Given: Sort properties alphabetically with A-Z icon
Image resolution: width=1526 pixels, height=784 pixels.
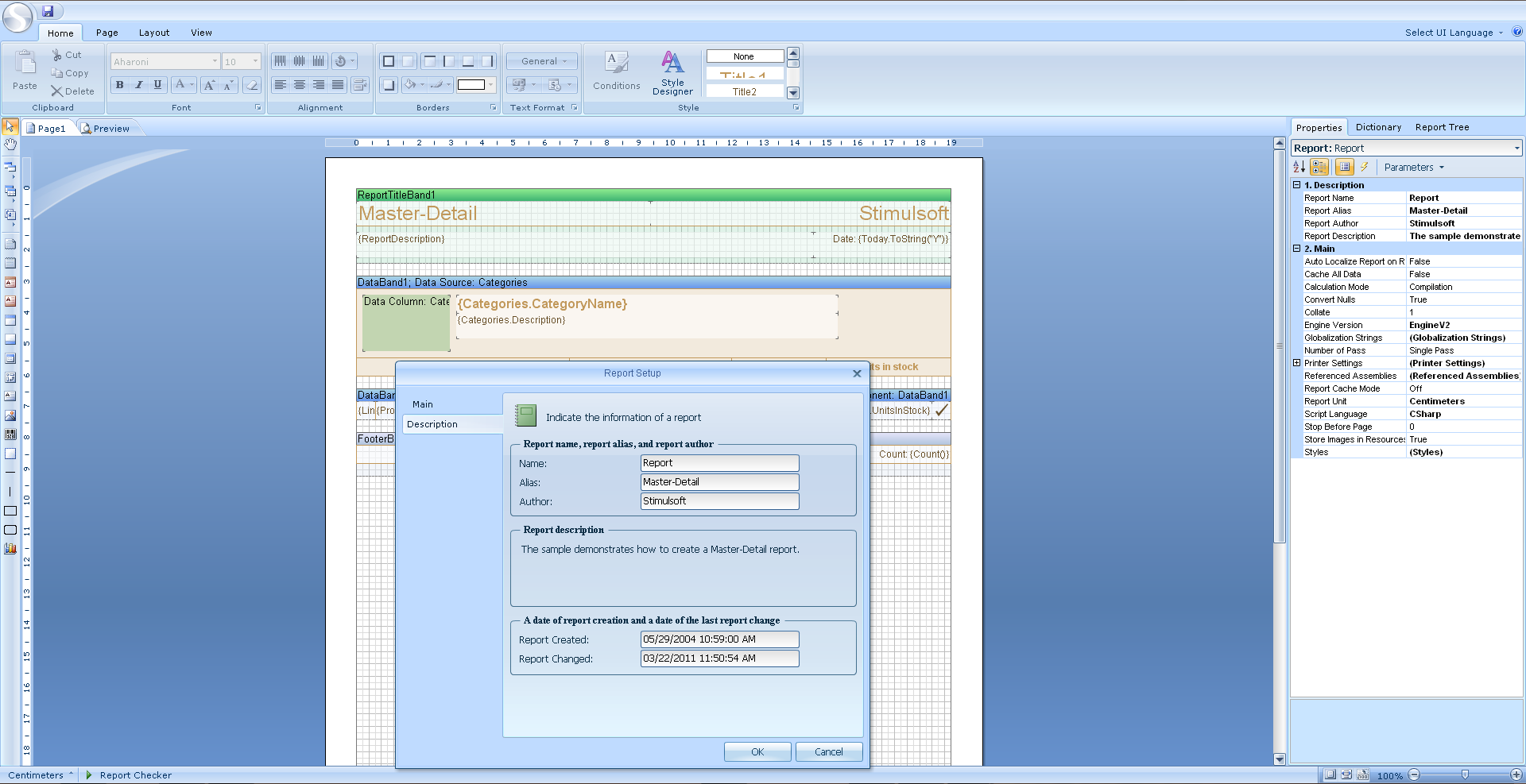Looking at the screenshot, I should point(1299,167).
